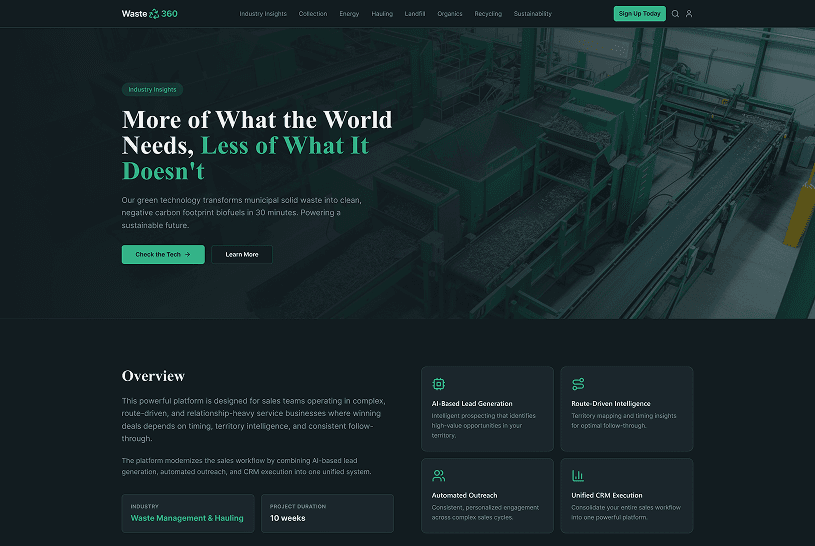Open the user account icon
Screen dimensions: 815x546
pos(689,14)
